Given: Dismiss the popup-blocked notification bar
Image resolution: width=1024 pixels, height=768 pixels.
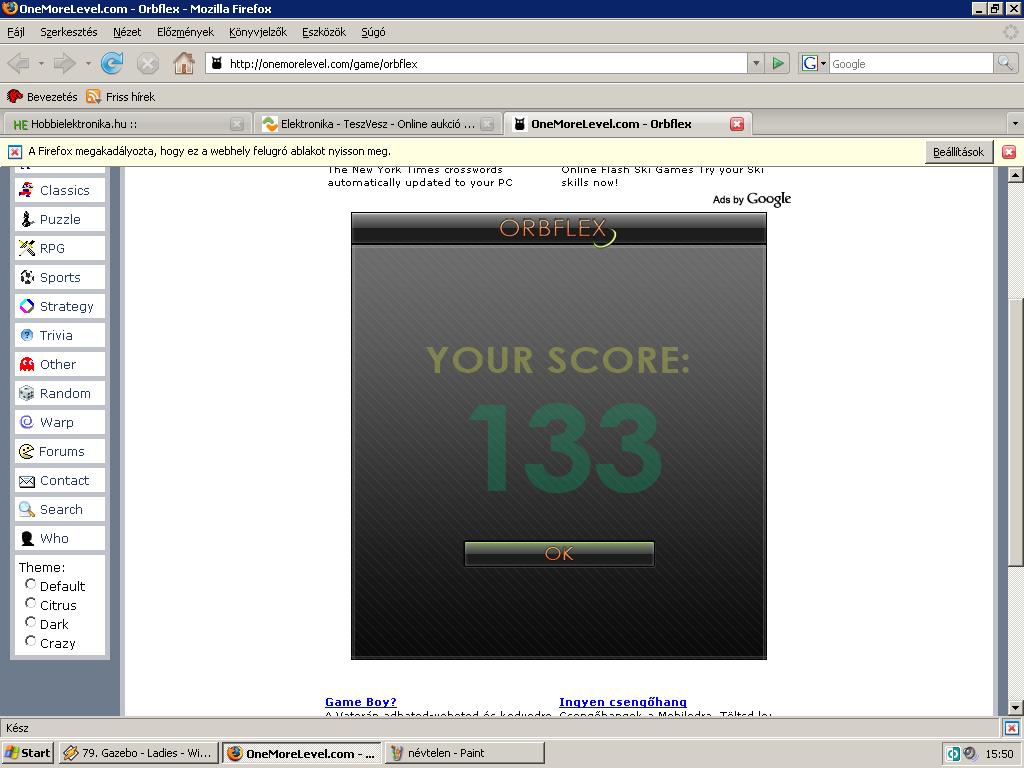Looking at the screenshot, I should [x=1009, y=152].
